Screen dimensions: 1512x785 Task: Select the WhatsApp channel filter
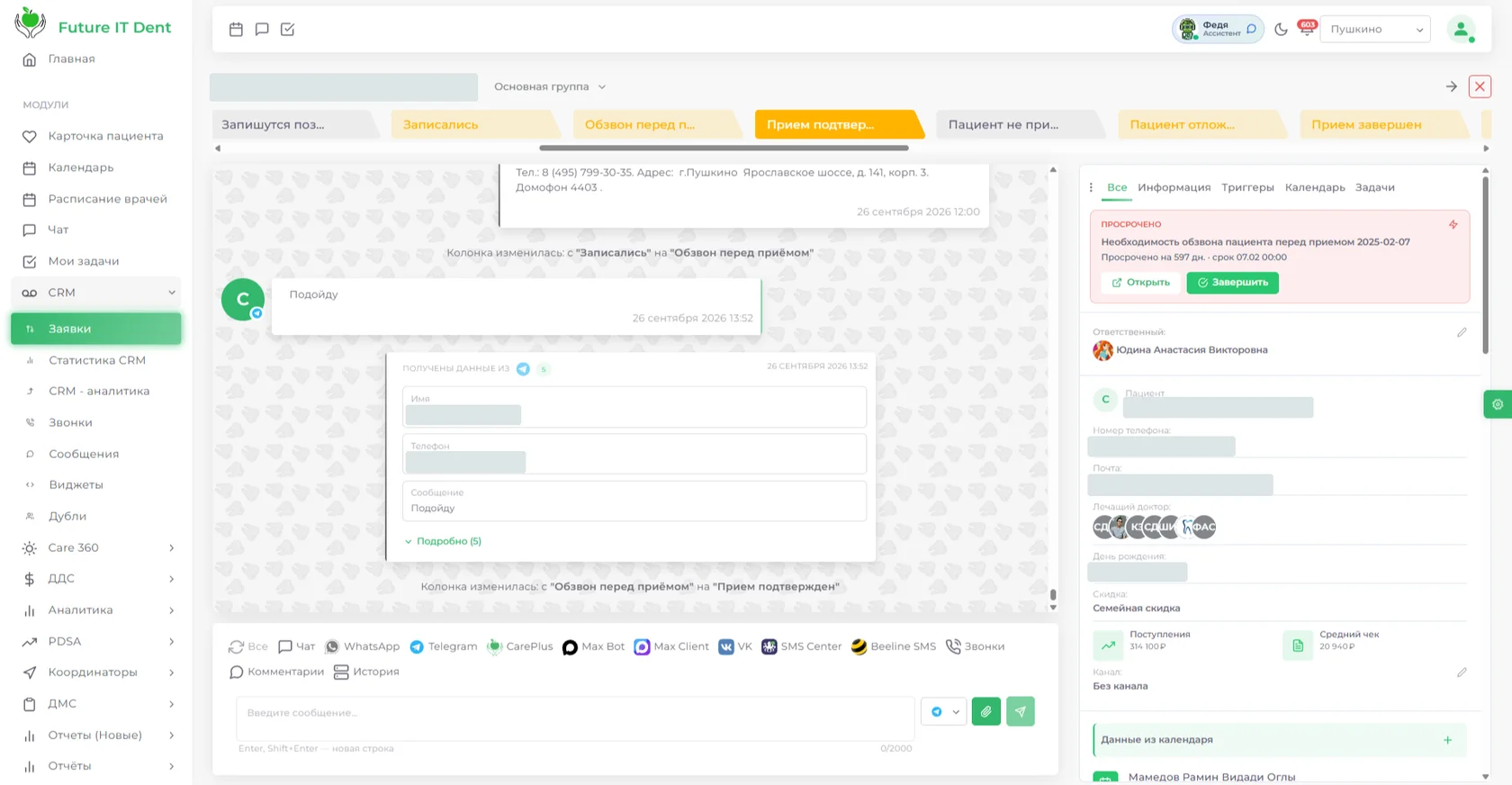[x=363, y=646]
